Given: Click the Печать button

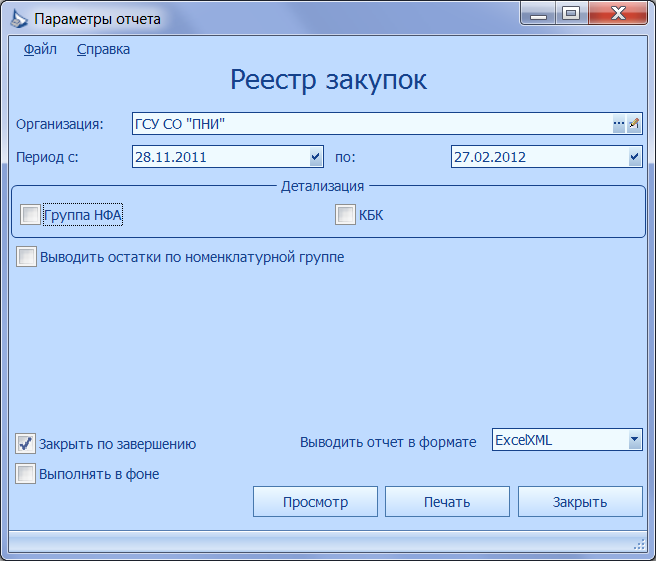Looking at the screenshot, I should (447, 502).
